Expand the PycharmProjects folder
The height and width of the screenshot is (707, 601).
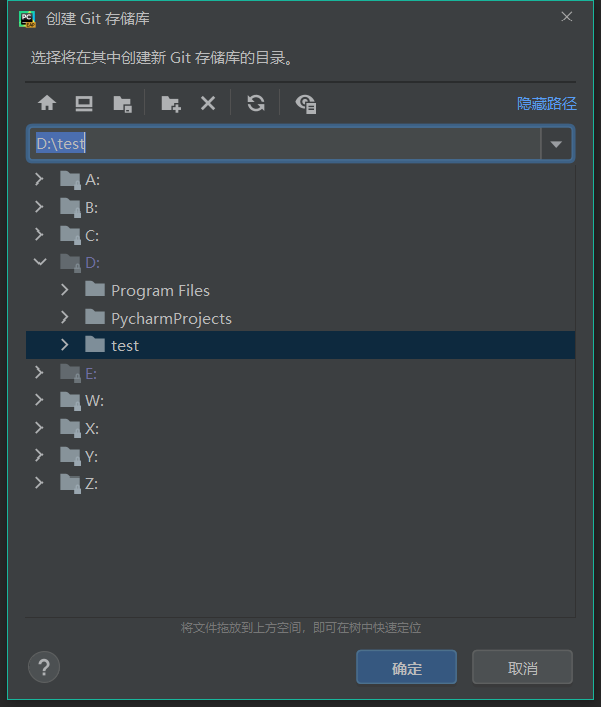pos(65,317)
